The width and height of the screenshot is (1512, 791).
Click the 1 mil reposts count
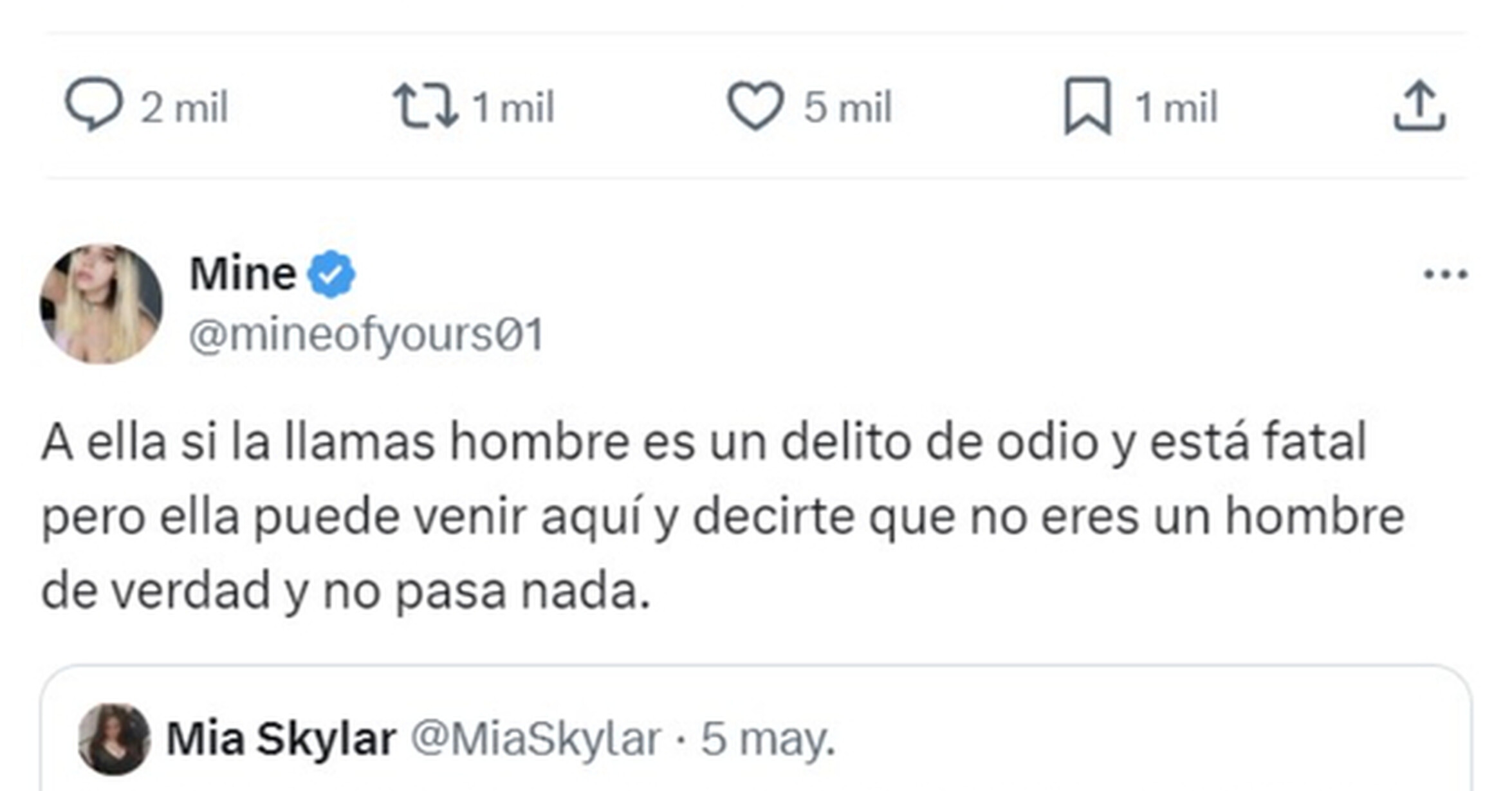pyautogui.click(x=513, y=107)
